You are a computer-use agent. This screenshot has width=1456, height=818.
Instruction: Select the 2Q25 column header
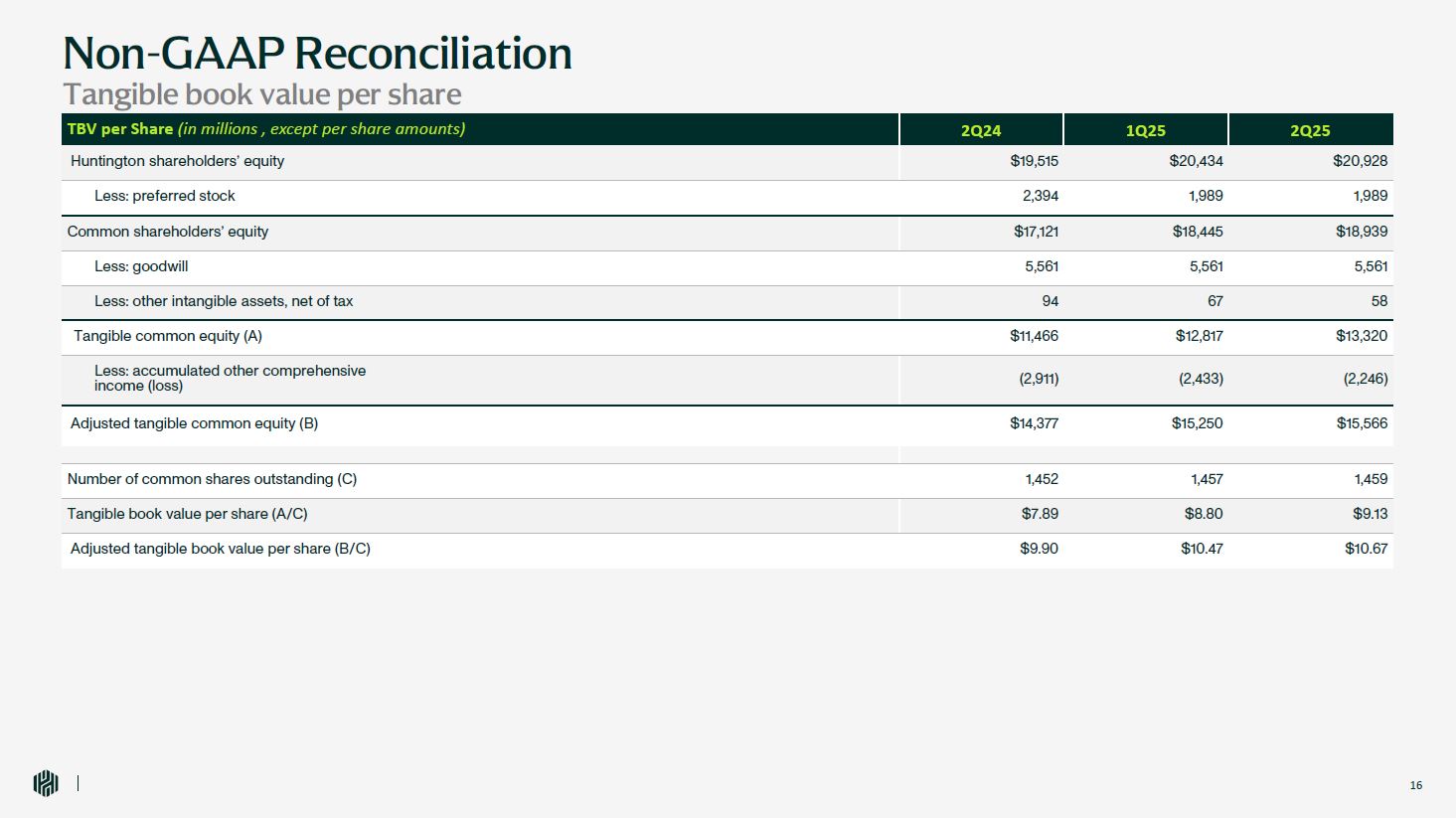(x=1310, y=130)
